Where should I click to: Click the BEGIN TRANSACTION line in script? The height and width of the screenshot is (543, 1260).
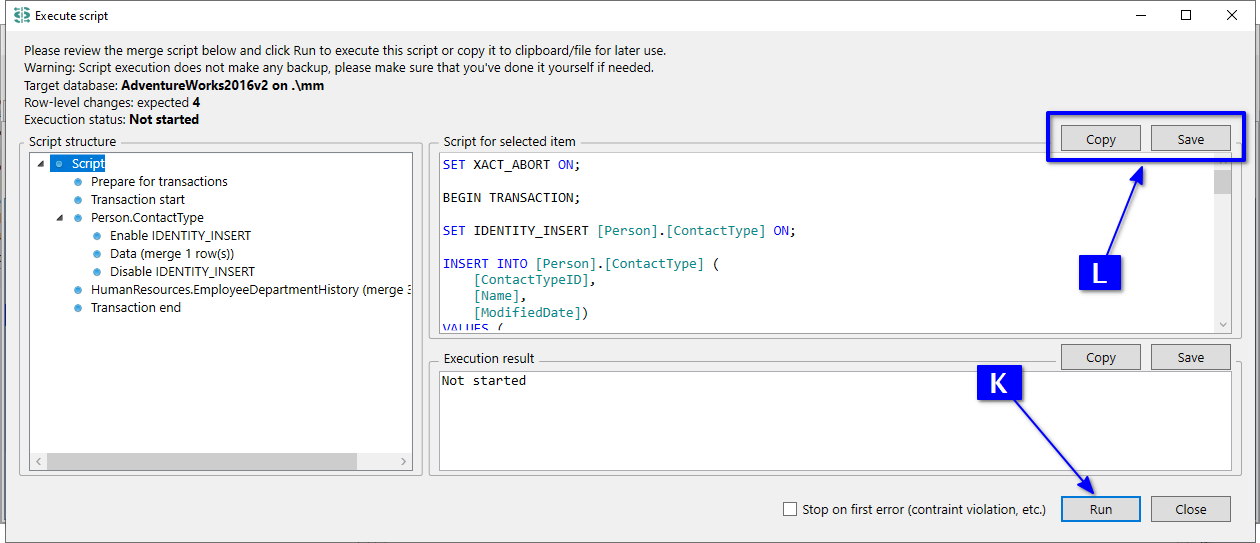point(511,197)
